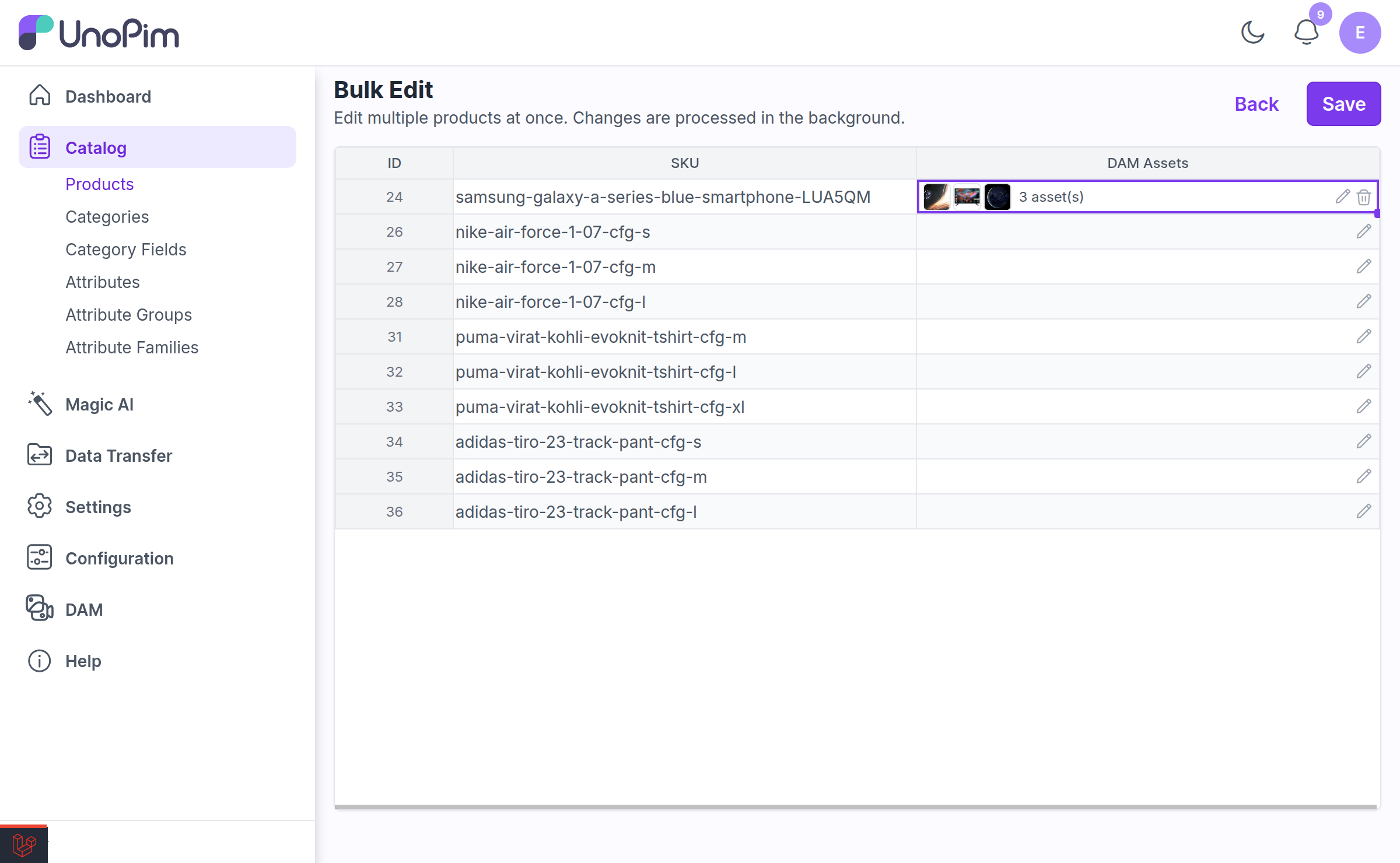
Task: Edit DAM assets for samsung-galaxy row
Action: pyautogui.click(x=1343, y=197)
